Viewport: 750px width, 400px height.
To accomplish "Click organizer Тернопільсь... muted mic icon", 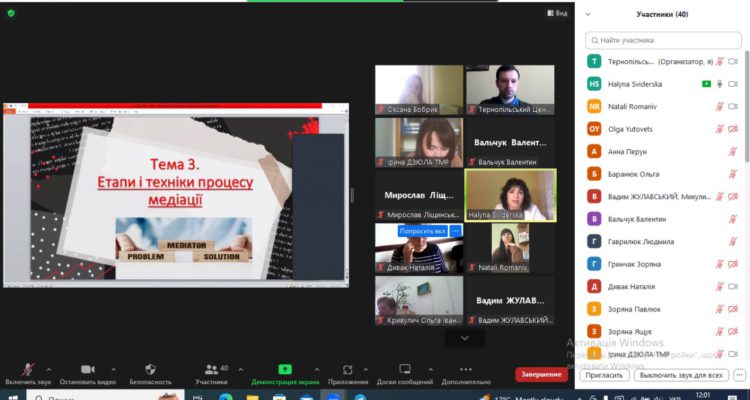I will 719,62.
